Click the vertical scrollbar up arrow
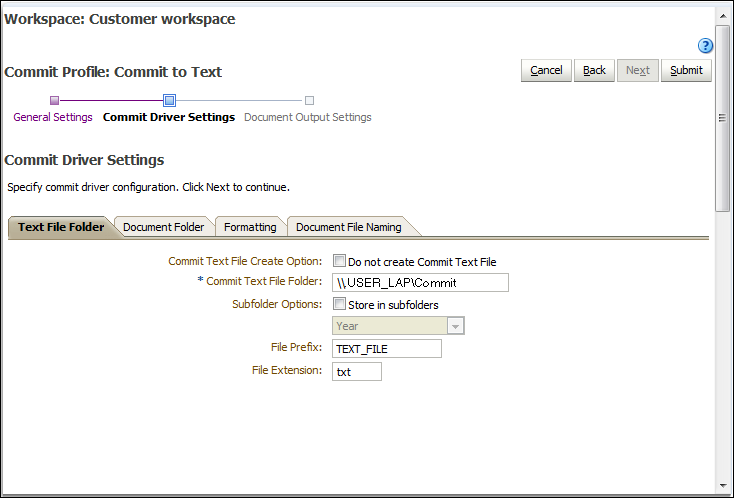Viewport: 734px width, 498px height. 723,16
